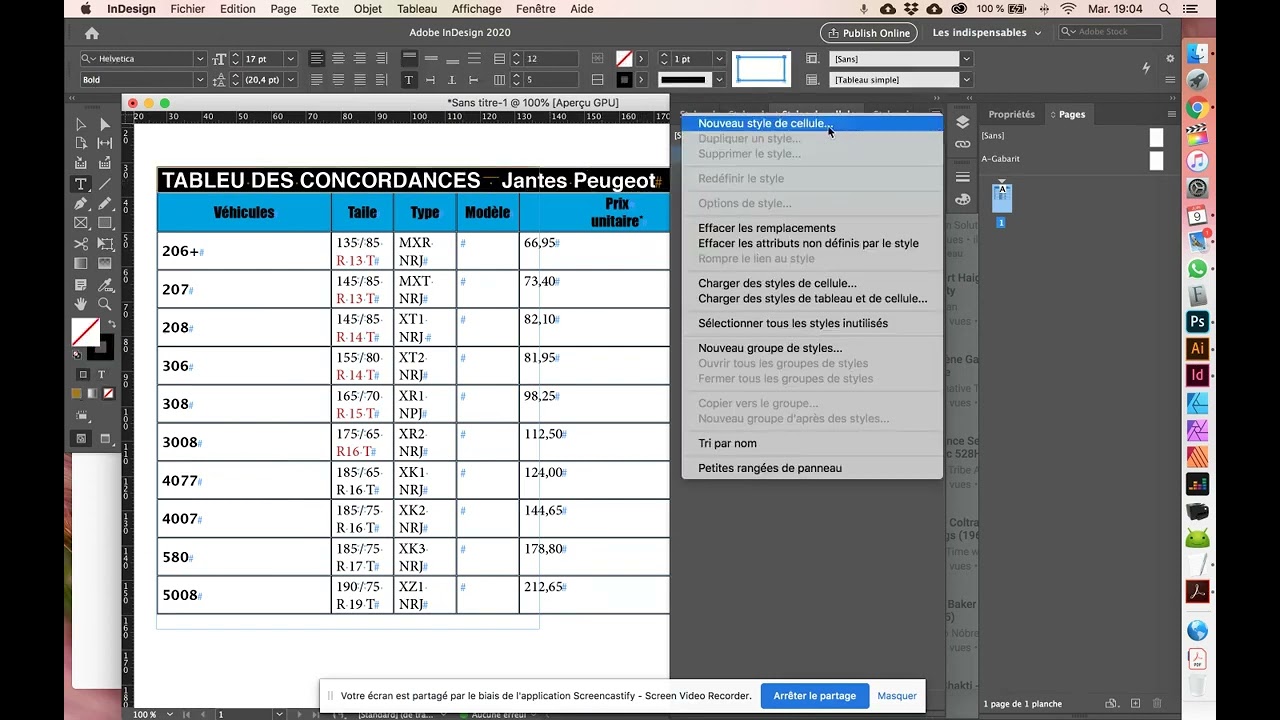Click the Masquer link
The image size is (1280, 720).
[x=897, y=696]
